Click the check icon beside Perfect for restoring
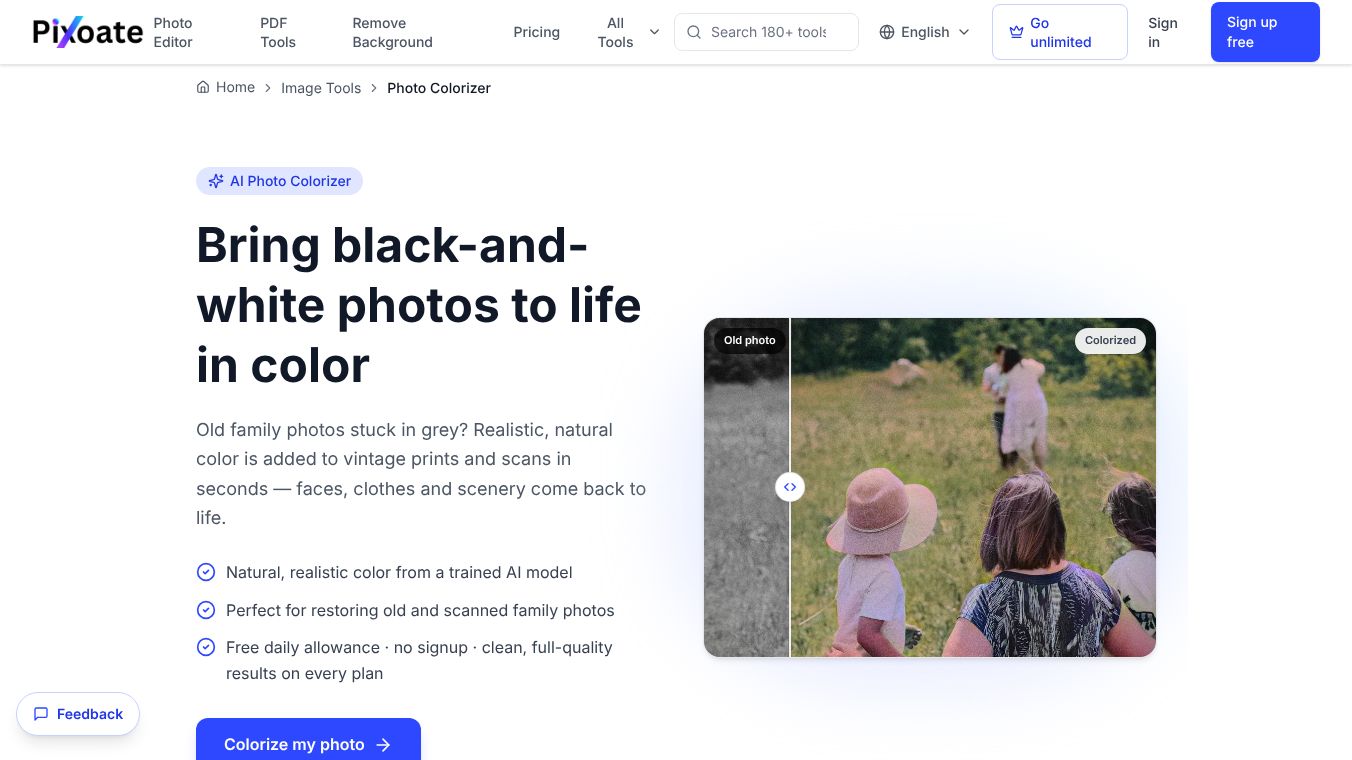Viewport: 1352px width, 760px height. point(206,610)
